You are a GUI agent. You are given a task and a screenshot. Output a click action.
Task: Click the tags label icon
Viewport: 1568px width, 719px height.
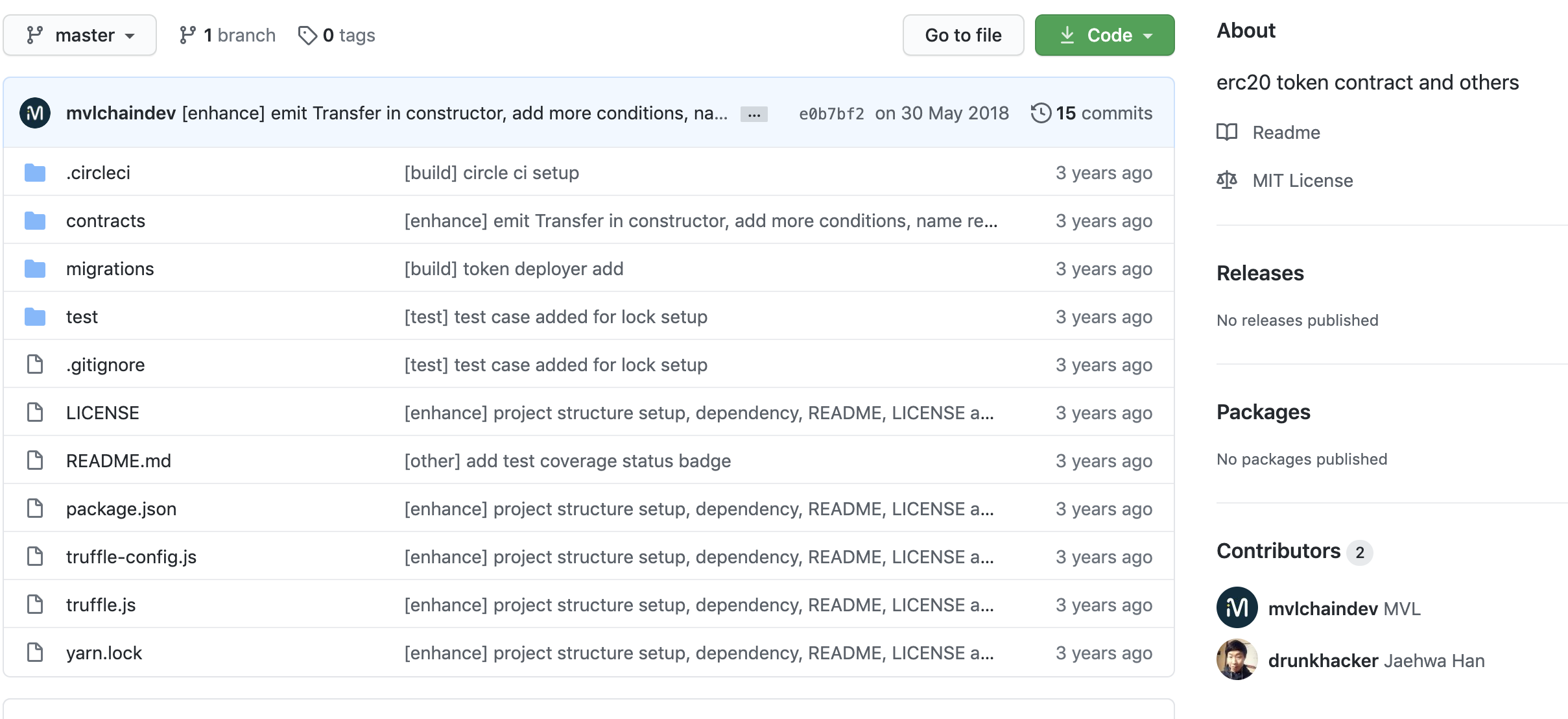pyautogui.click(x=307, y=35)
